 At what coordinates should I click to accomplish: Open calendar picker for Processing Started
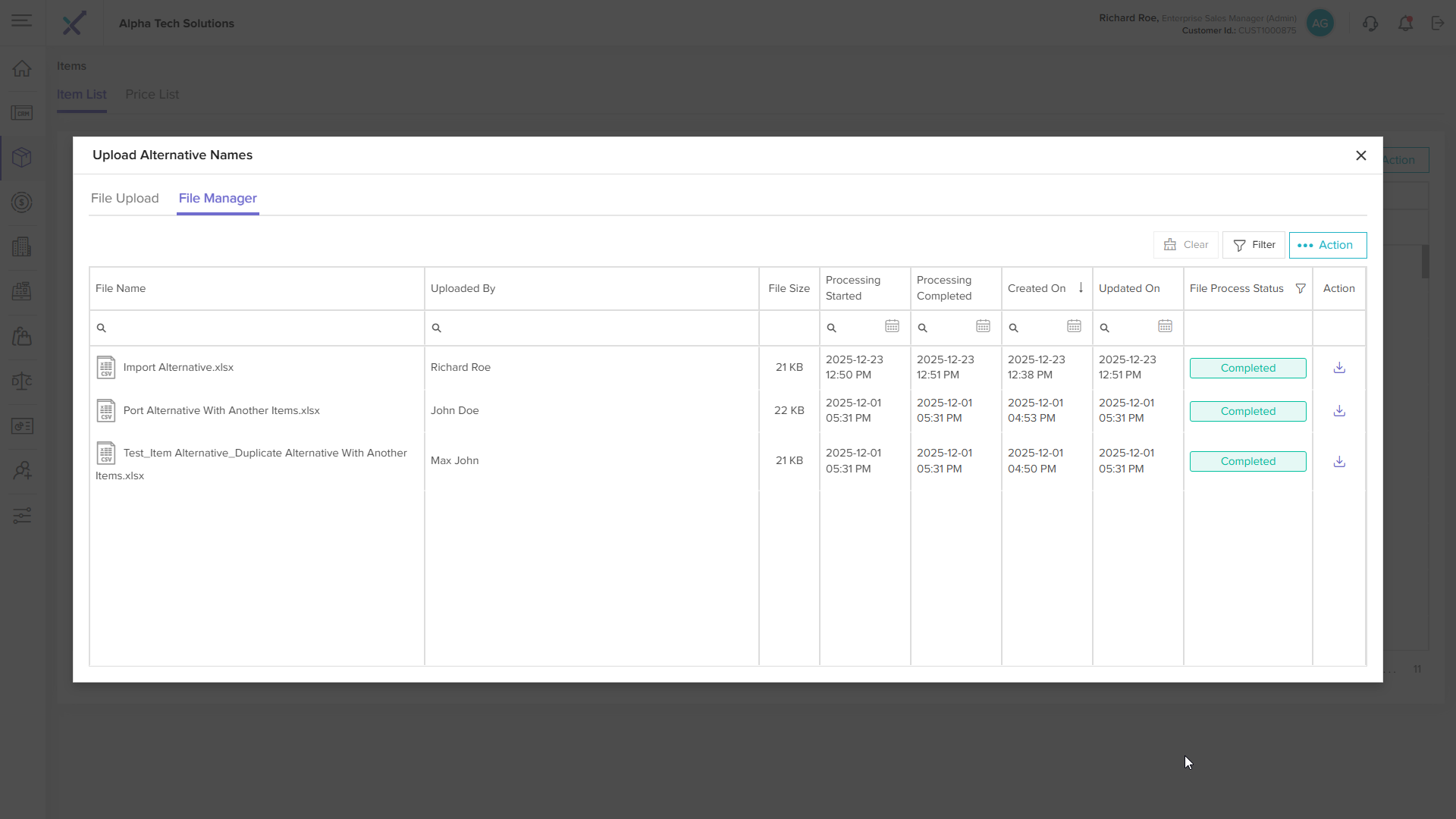pos(892,326)
